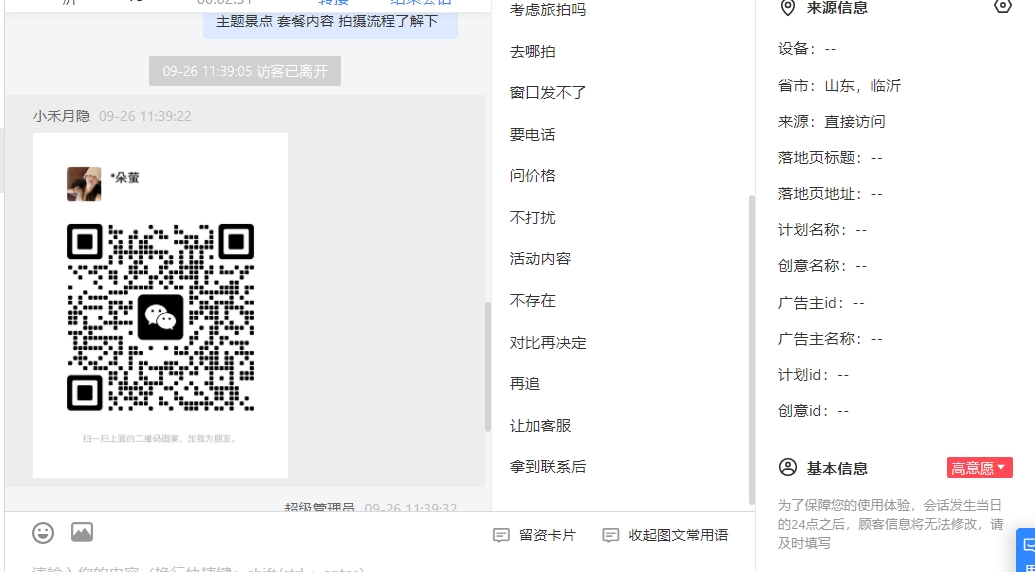The height and width of the screenshot is (572, 1035).
Task: Open the emoji picker
Action: (x=43, y=532)
